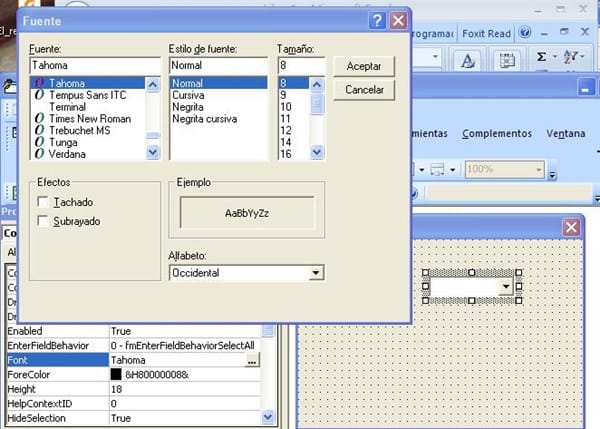Close the Fuente dialog

[398, 20]
